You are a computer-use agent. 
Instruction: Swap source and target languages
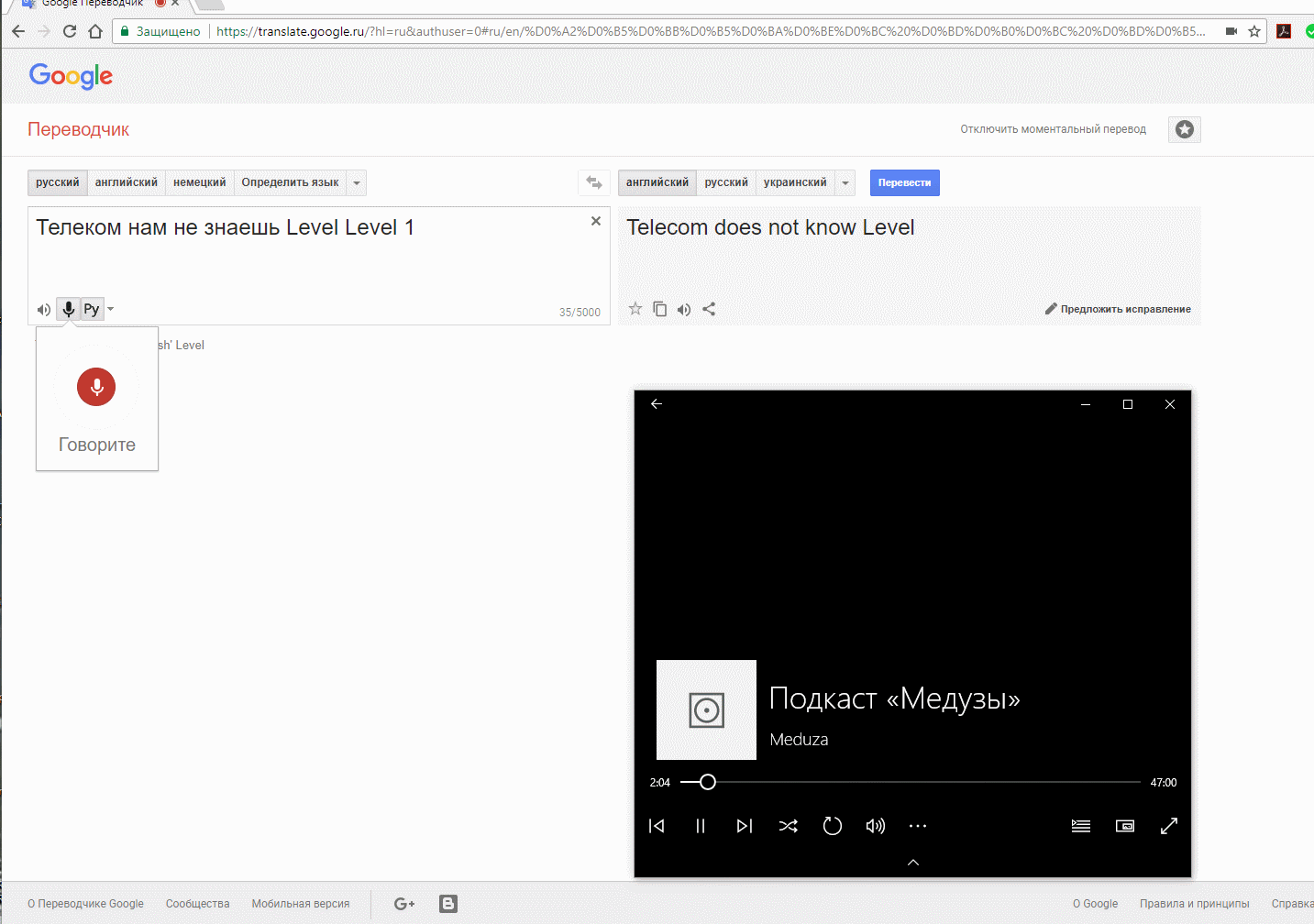coord(594,182)
